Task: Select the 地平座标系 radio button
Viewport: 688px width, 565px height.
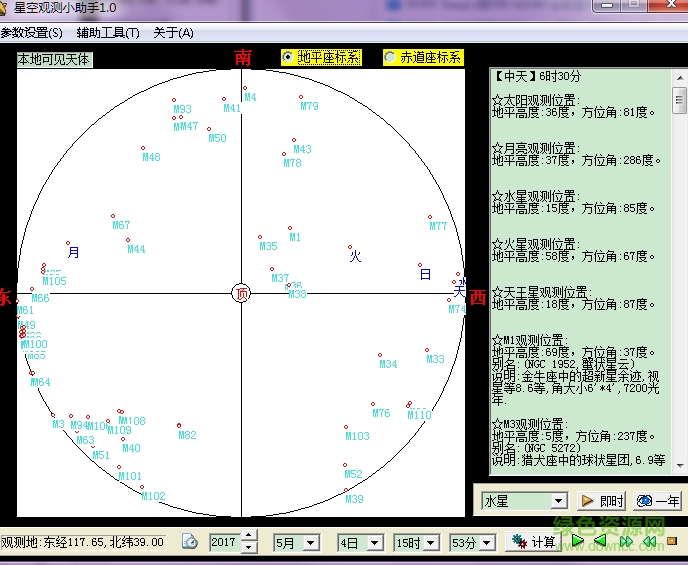Action: [x=289, y=57]
